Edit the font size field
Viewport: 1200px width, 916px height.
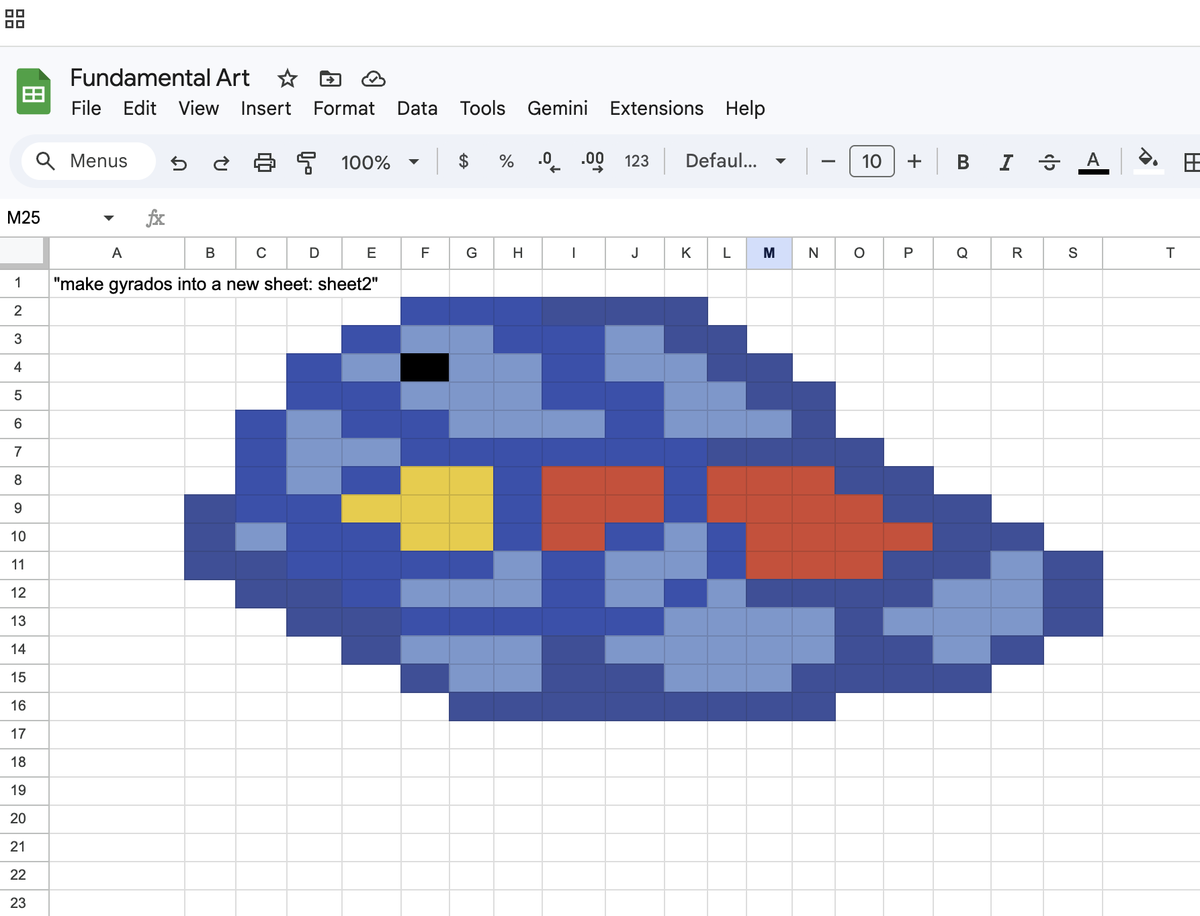[871, 161]
